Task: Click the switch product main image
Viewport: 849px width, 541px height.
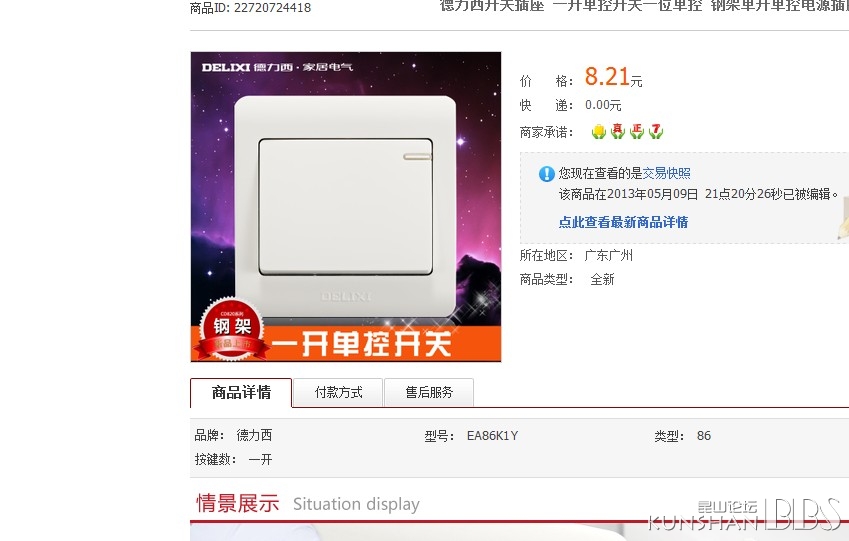Action: [345, 206]
